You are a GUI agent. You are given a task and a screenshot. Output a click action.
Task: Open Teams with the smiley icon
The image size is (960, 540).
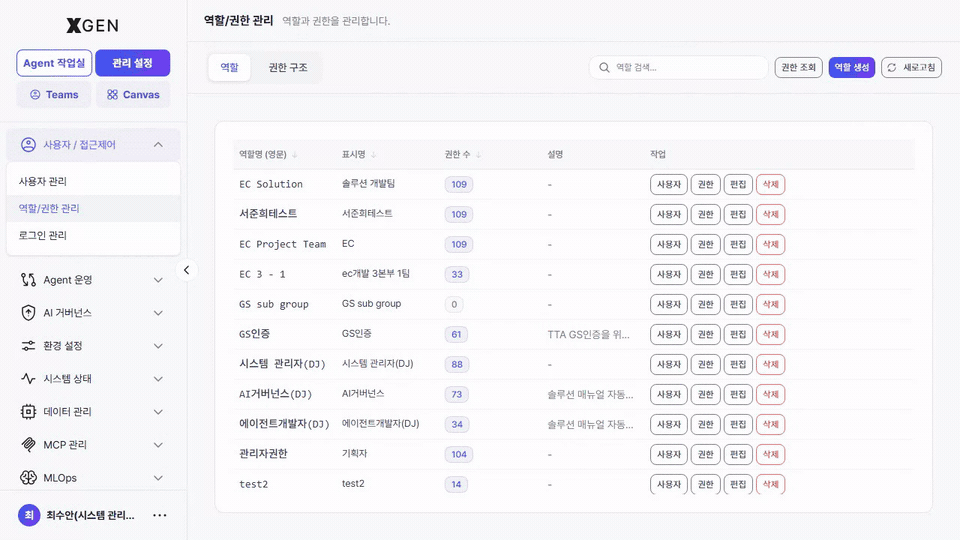[54, 95]
